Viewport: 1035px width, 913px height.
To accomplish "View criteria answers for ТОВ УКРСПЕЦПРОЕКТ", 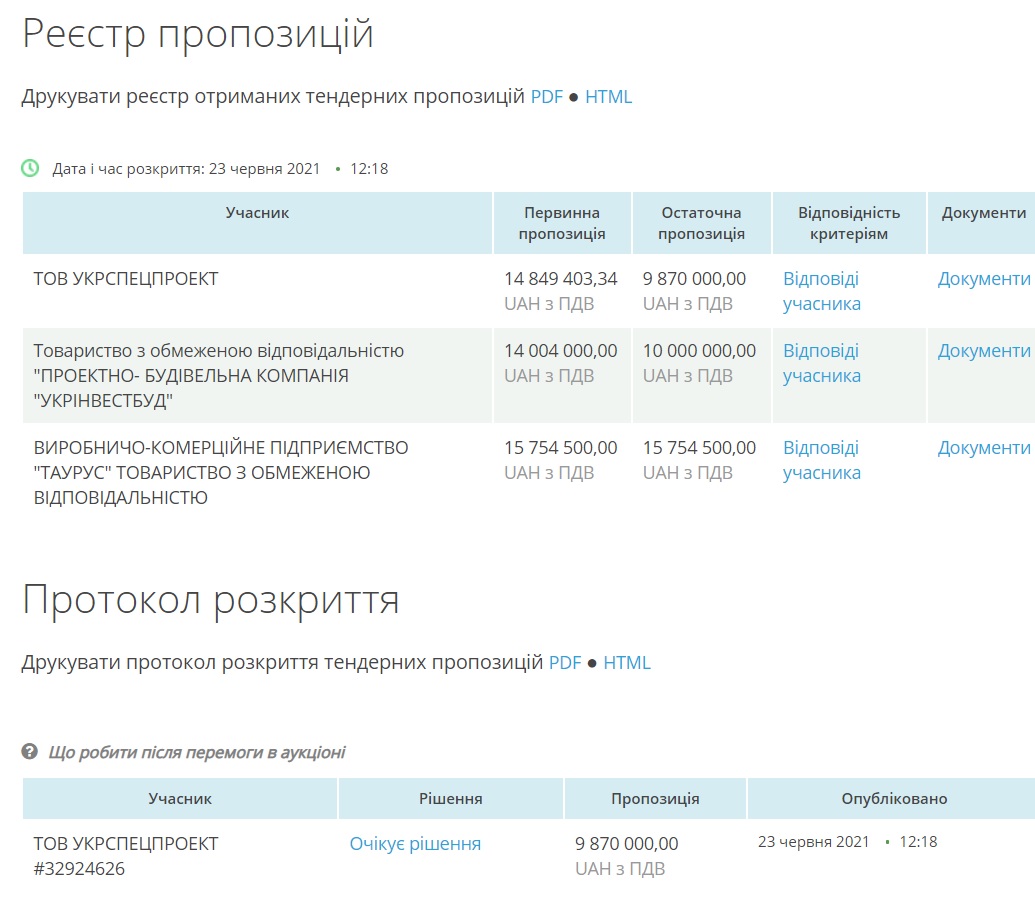I will 821,291.
